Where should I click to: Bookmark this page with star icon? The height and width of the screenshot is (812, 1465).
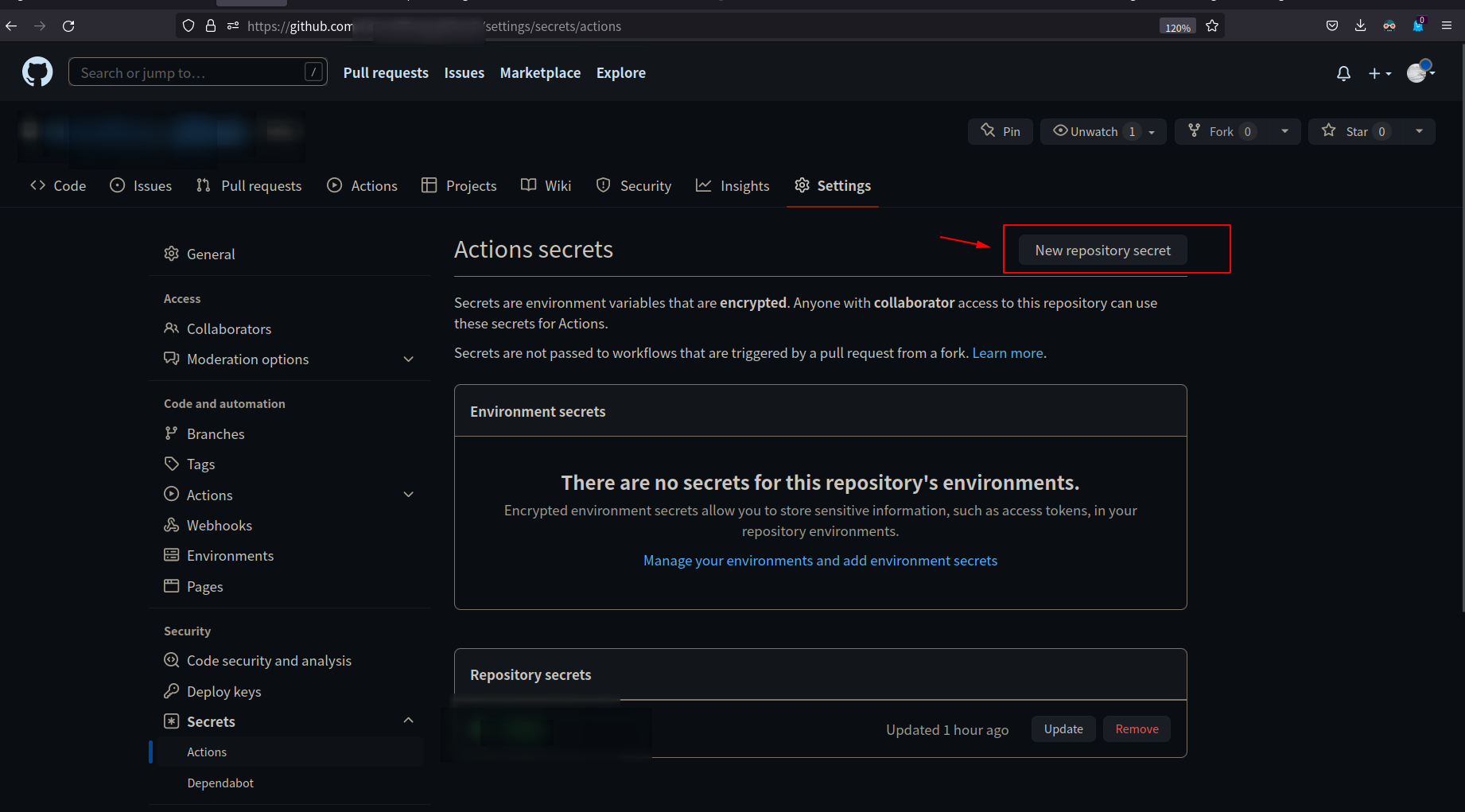[1212, 26]
